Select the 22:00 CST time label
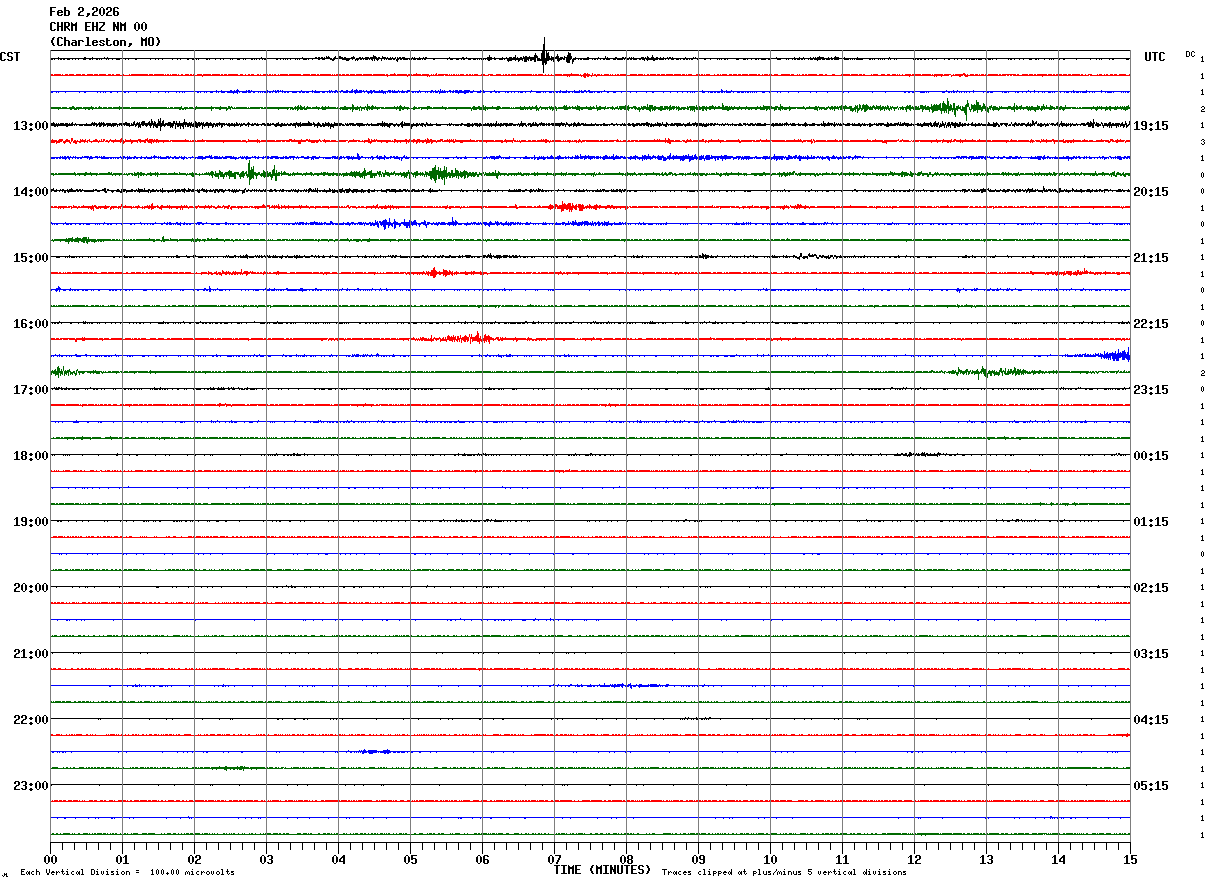This screenshot has height=886, width=1210. coord(30,720)
